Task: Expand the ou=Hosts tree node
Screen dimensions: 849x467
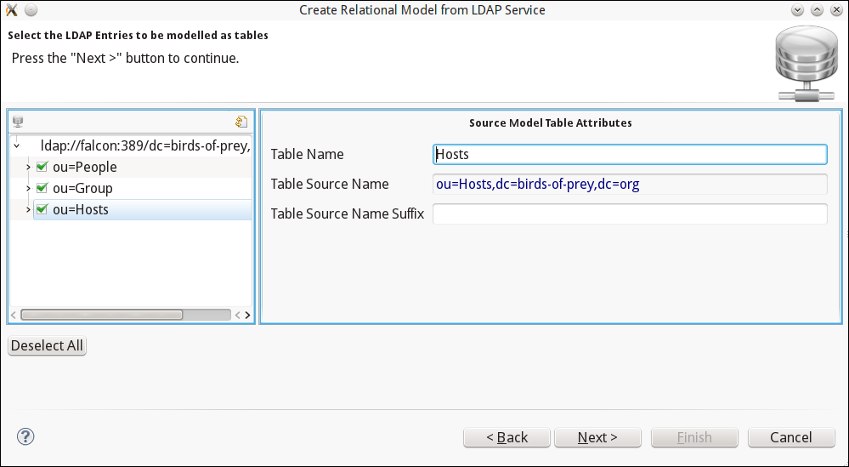Action: [x=28, y=209]
